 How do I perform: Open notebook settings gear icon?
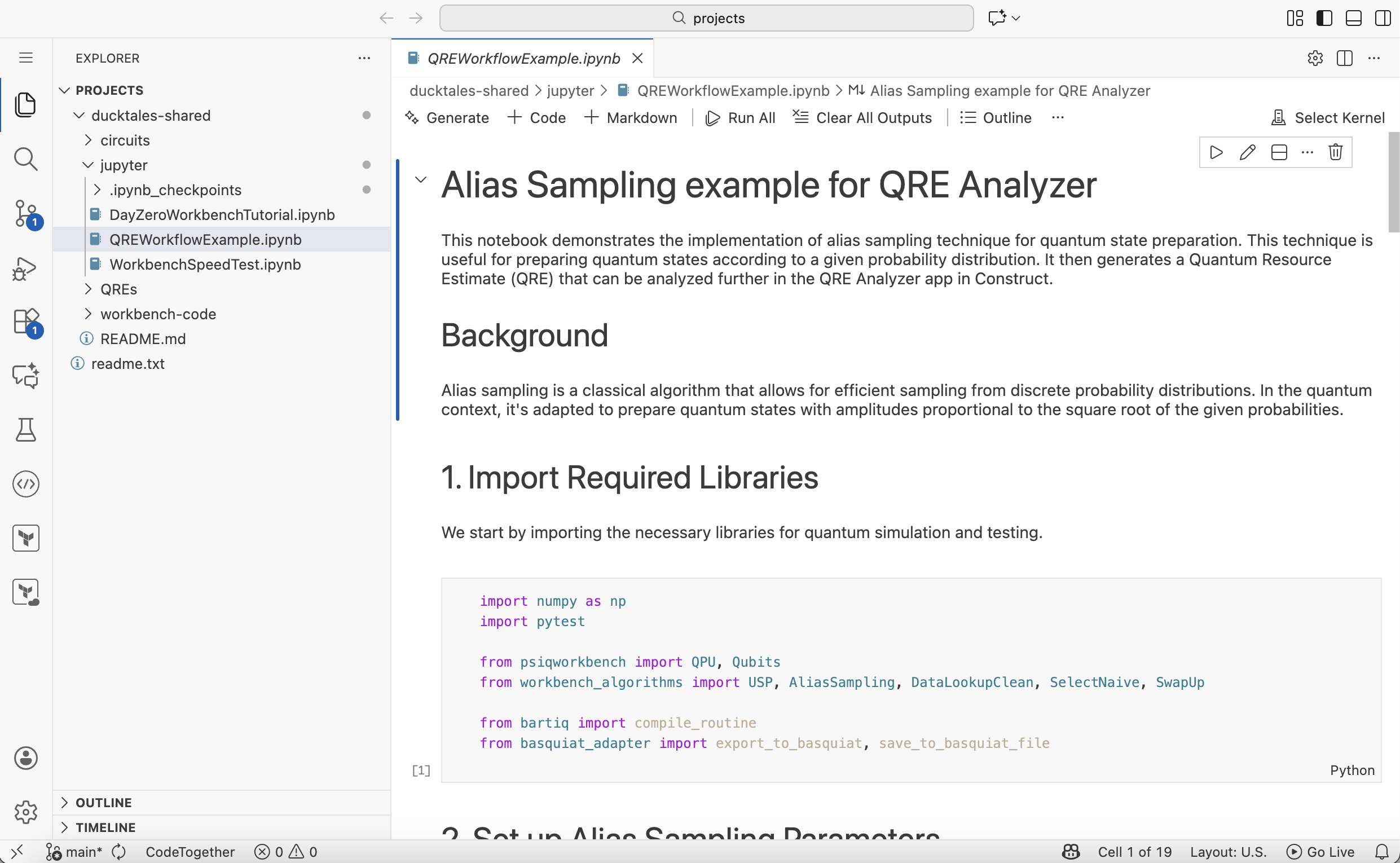[1315, 58]
